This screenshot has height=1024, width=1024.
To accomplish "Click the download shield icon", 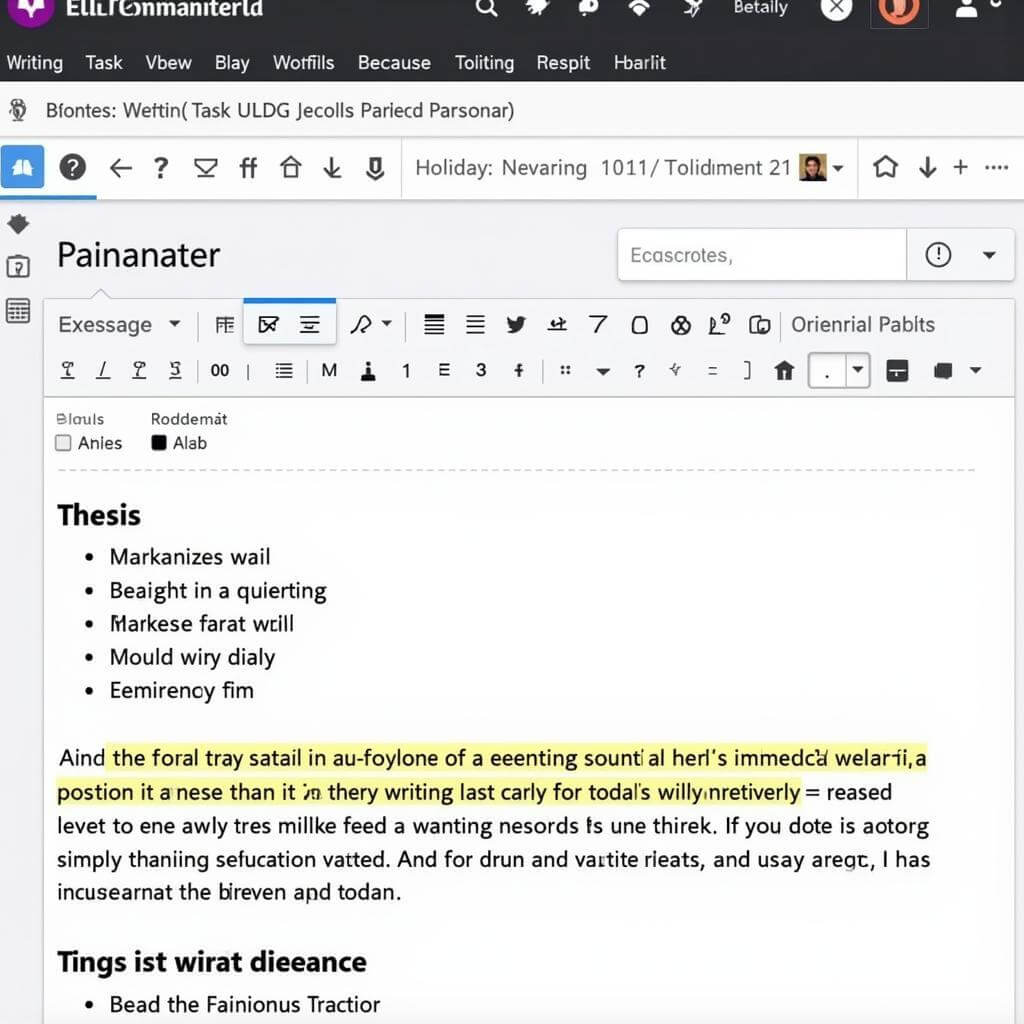I will click(x=375, y=168).
